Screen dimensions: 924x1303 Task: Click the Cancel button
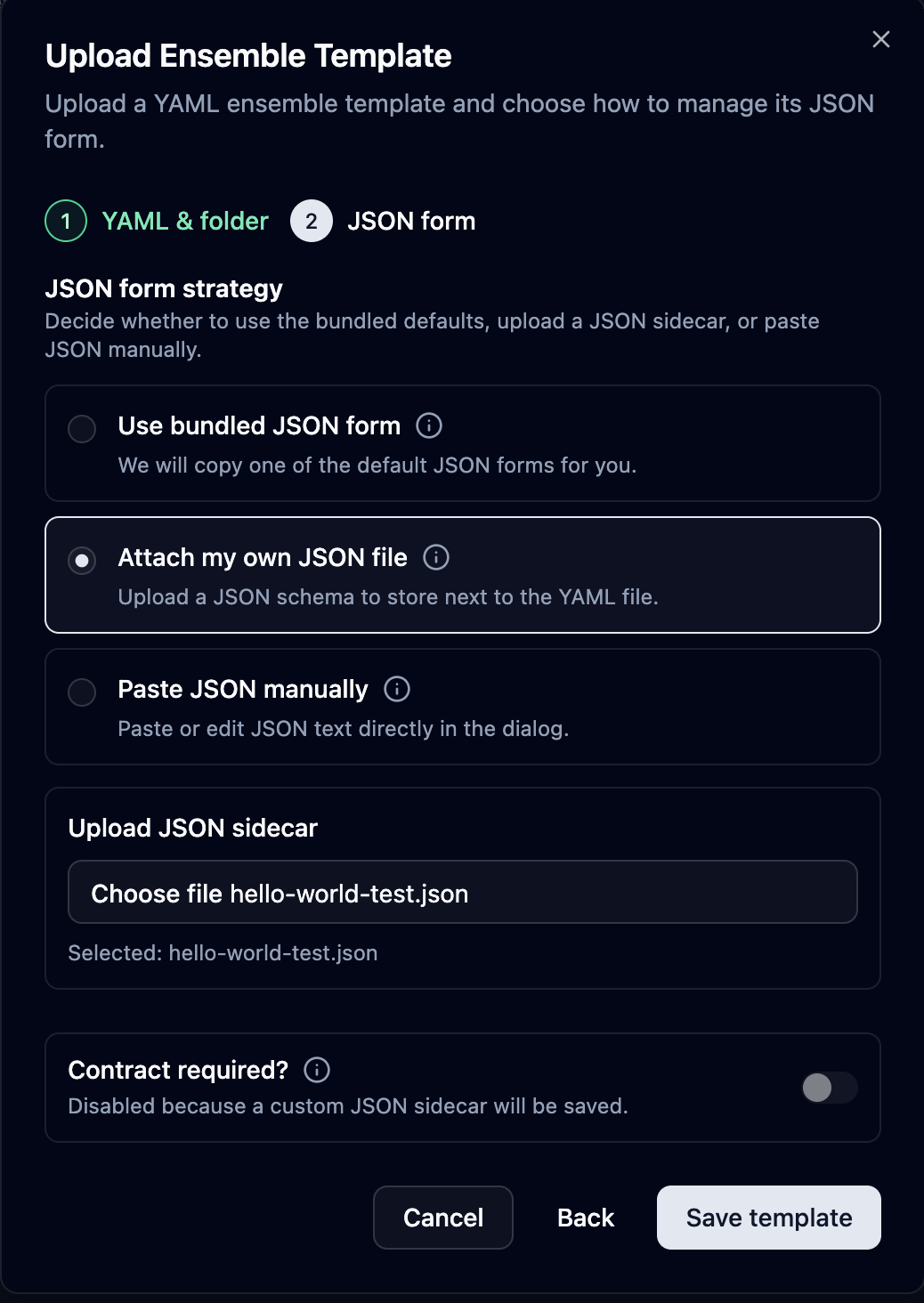tap(443, 1218)
